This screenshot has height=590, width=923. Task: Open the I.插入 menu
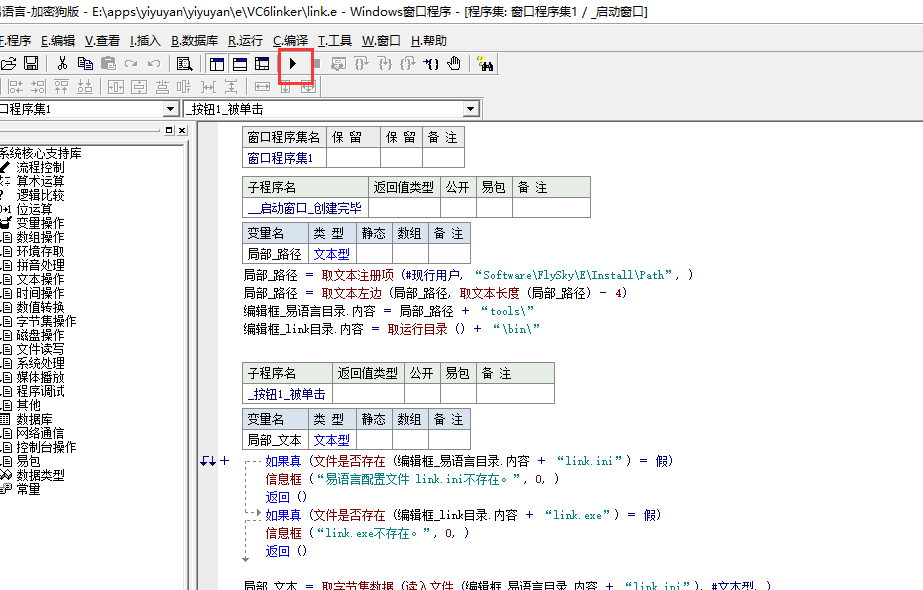pyautogui.click(x=145, y=41)
